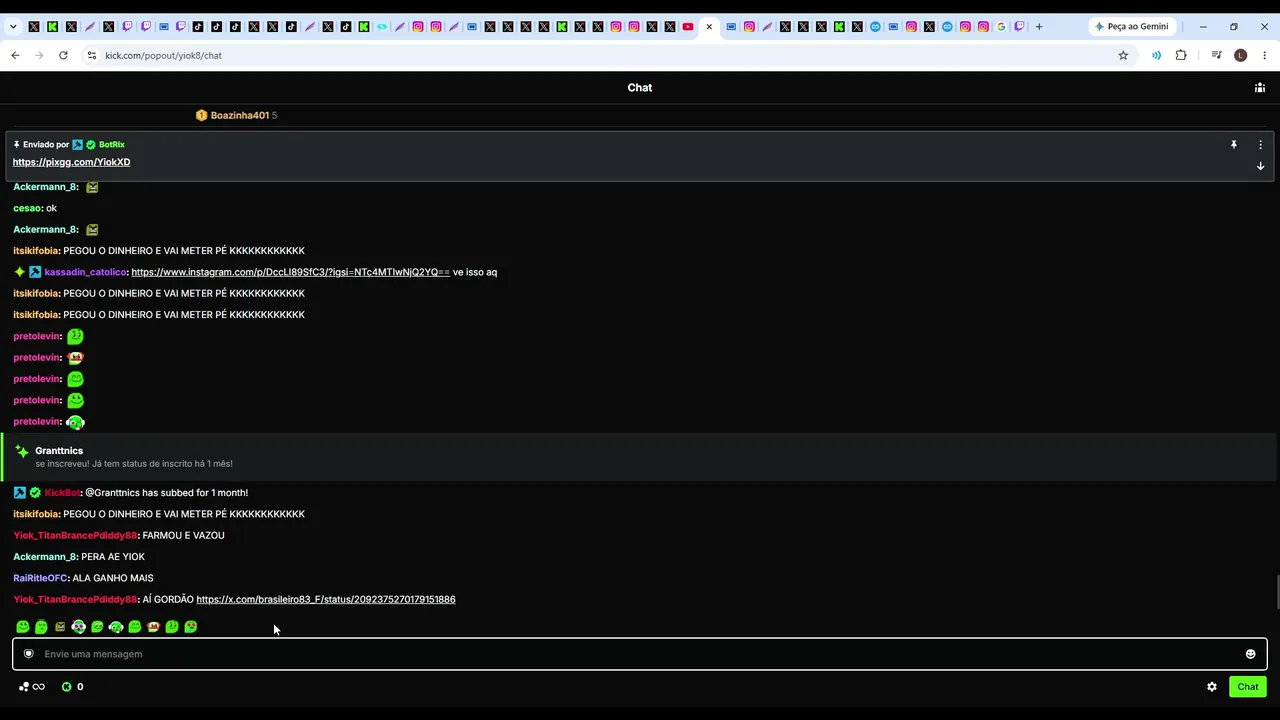Viewport: 1280px width, 720px height.
Task: Focus the 'Envie uma mensagem' input field
Action: pyautogui.click(x=640, y=654)
